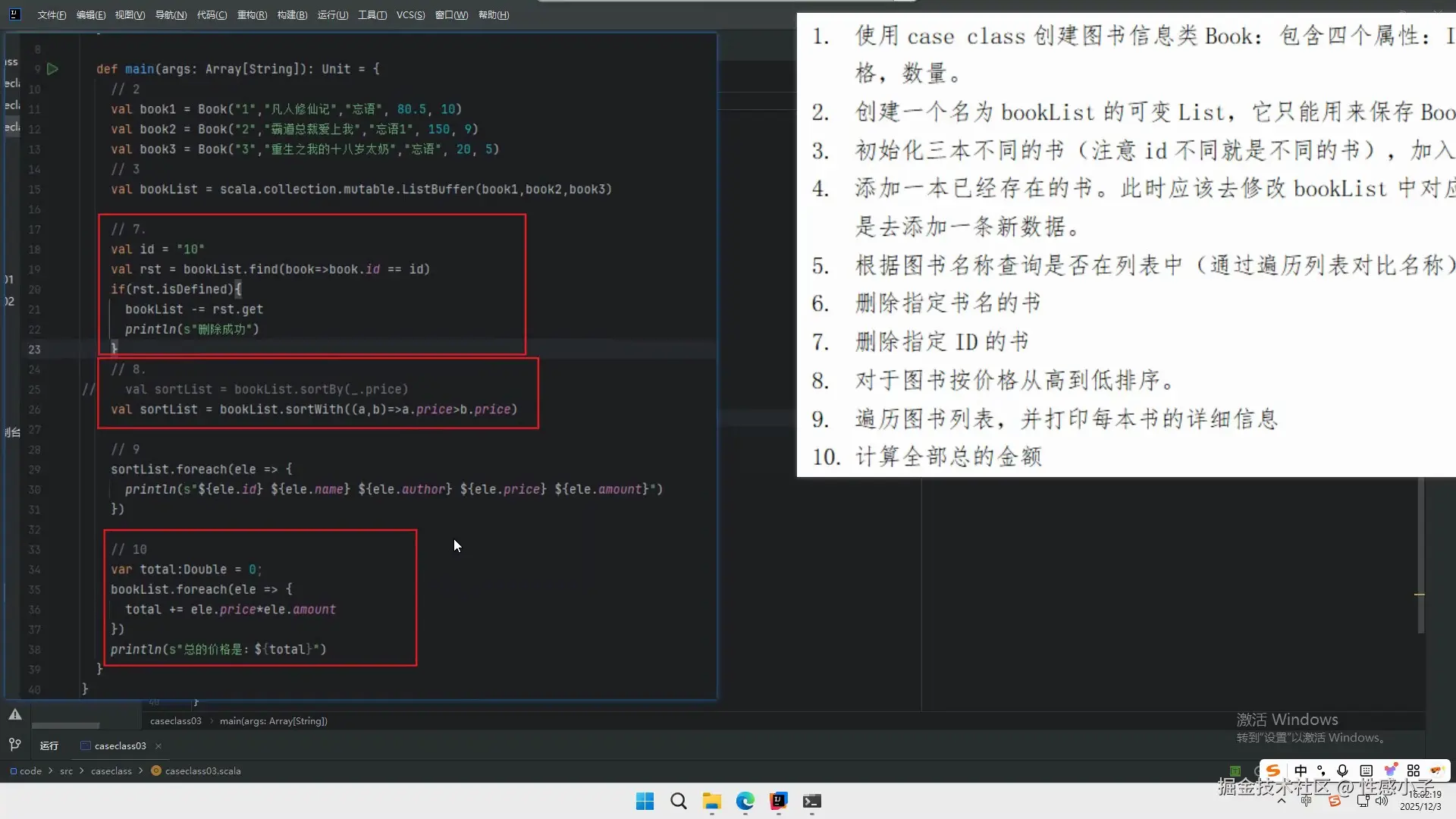
Task: Toggle the Sogou Chinese/English 中 mode
Action: click(x=1301, y=770)
